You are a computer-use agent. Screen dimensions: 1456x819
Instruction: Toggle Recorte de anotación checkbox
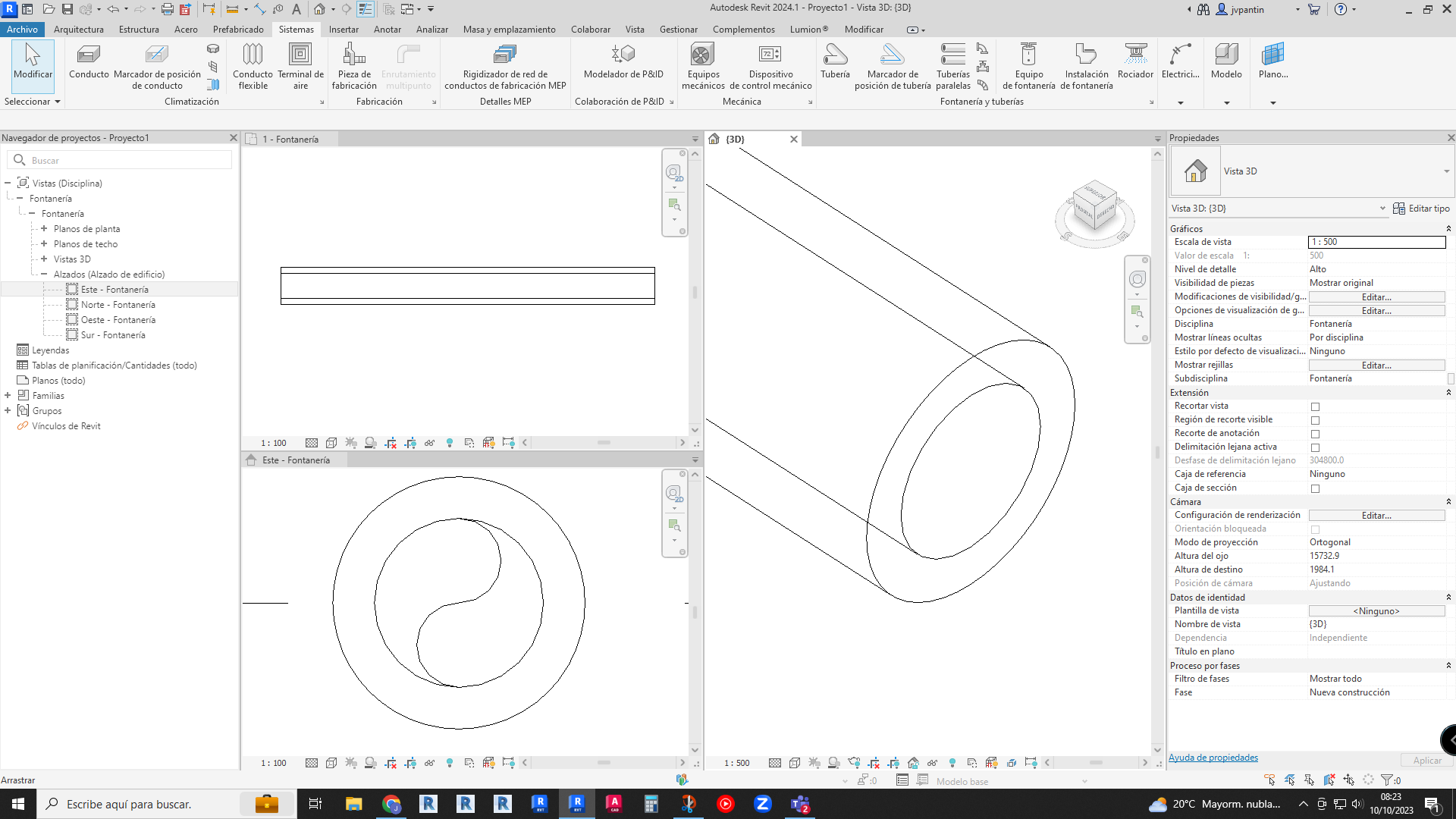click(x=1315, y=434)
